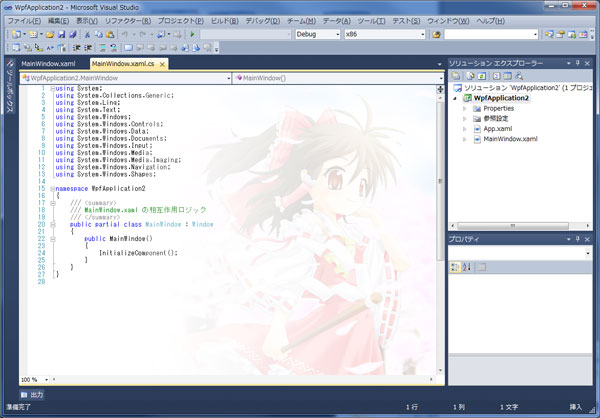Click the View Class Diagram icon

(x=519, y=76)
